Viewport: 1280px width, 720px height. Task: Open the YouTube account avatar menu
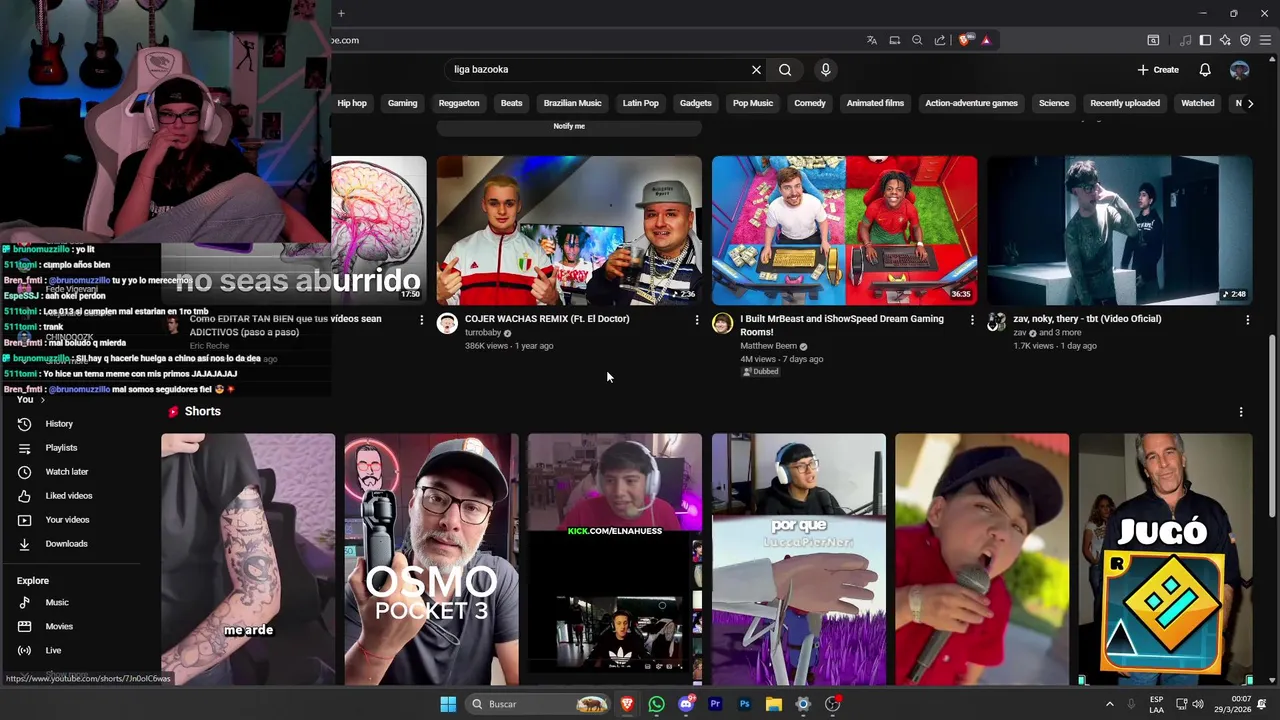point(1239,70)
